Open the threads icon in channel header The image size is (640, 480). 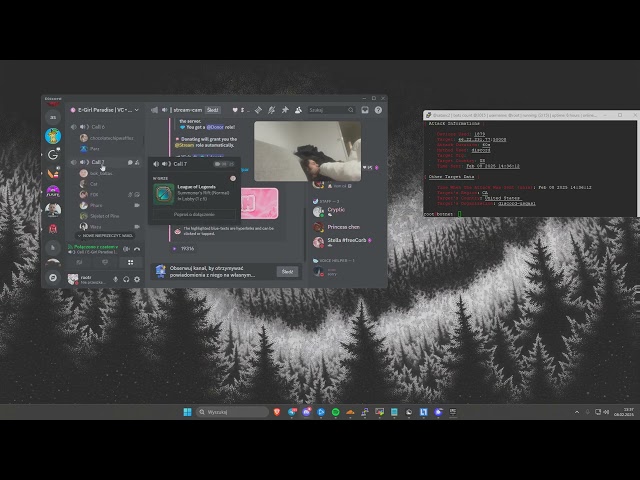click(x=258, y=110)
